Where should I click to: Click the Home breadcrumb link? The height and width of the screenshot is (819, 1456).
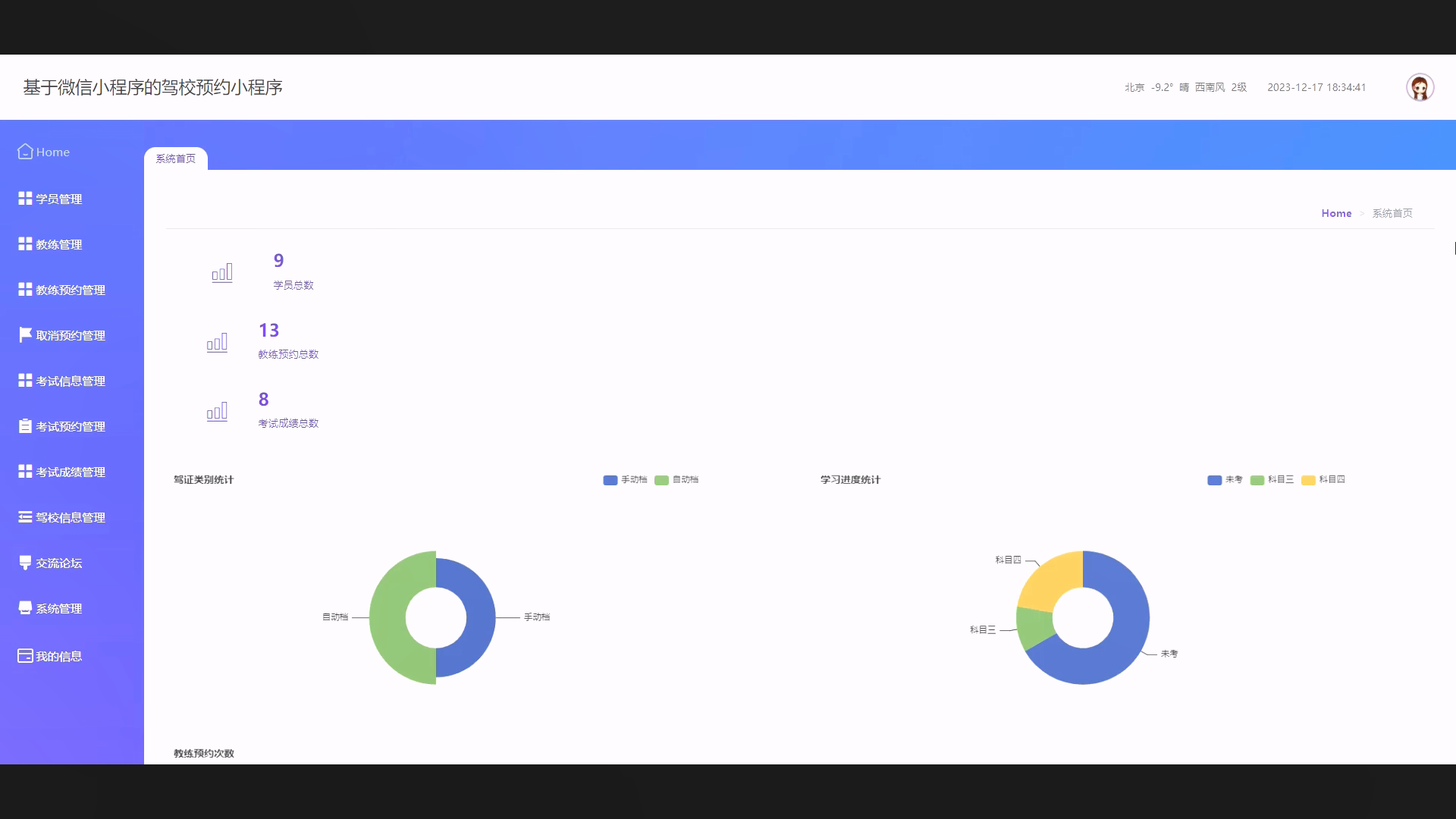click(1336, 213)
